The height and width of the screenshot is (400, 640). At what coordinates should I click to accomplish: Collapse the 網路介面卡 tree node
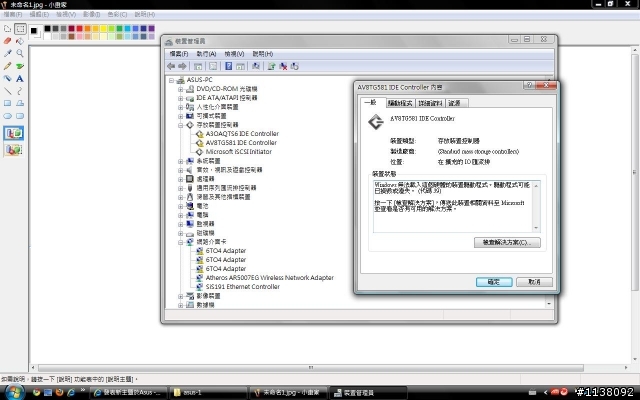point(180,242)
